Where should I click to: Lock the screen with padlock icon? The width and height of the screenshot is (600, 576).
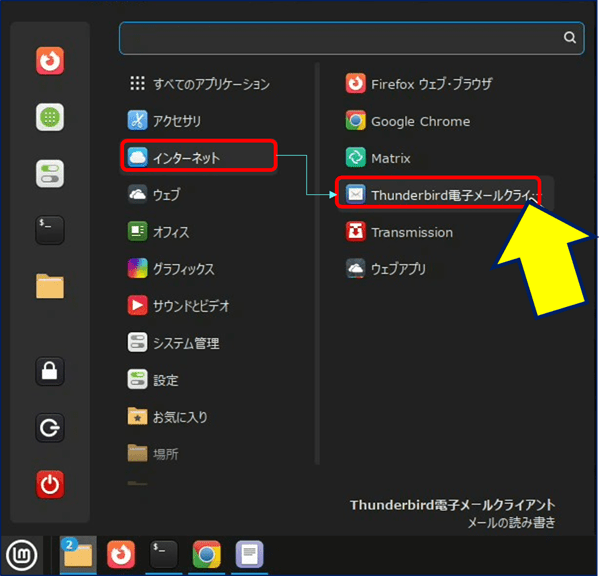pos(50,371)
